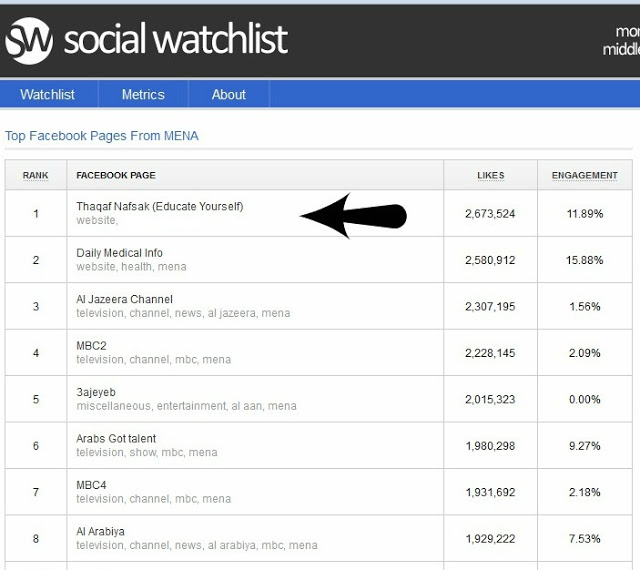The image size is (640, 570).
Task: Open the Al Arabiya page
Action: (100, 532)
